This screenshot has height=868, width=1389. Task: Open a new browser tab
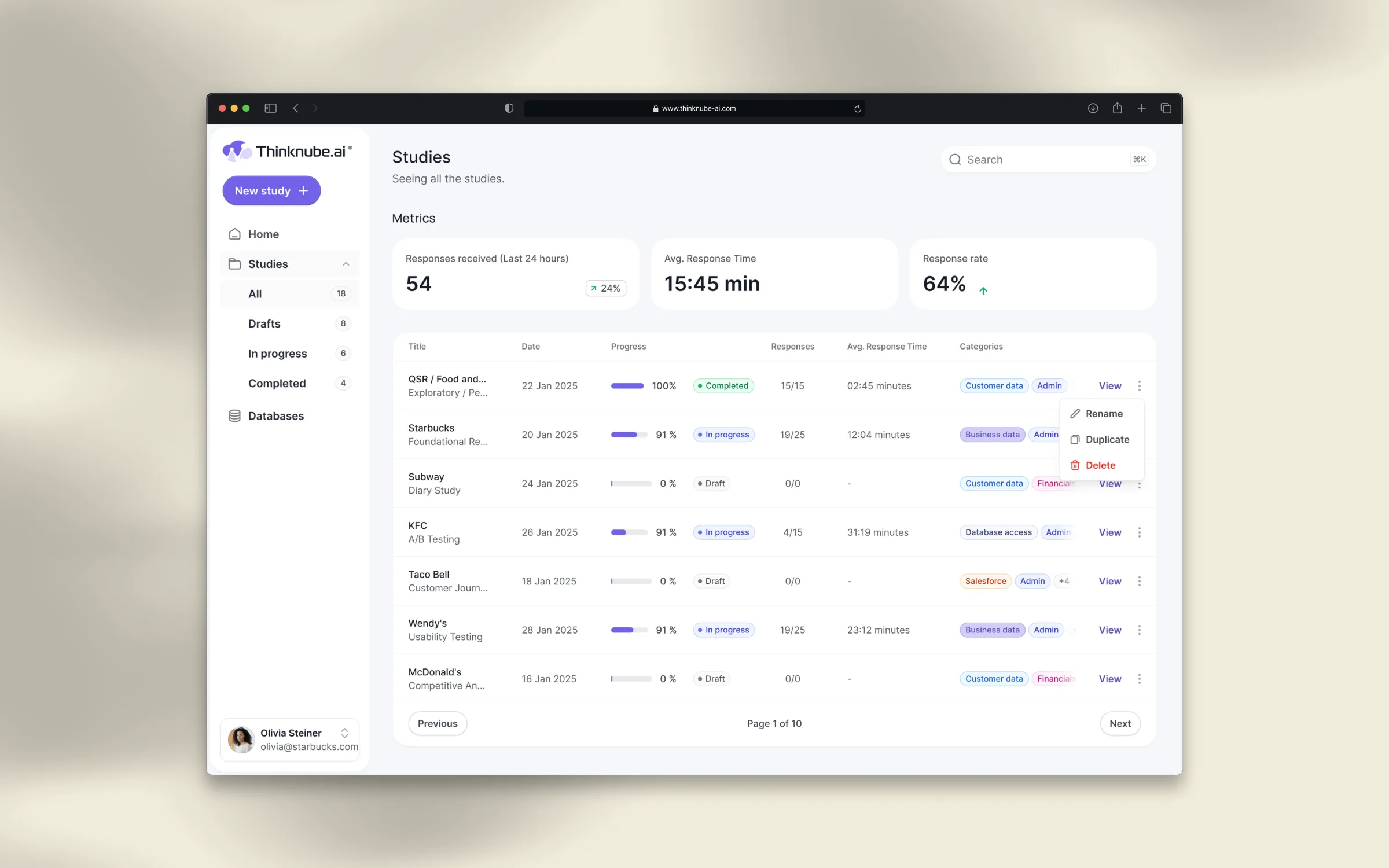(1141, 108)
